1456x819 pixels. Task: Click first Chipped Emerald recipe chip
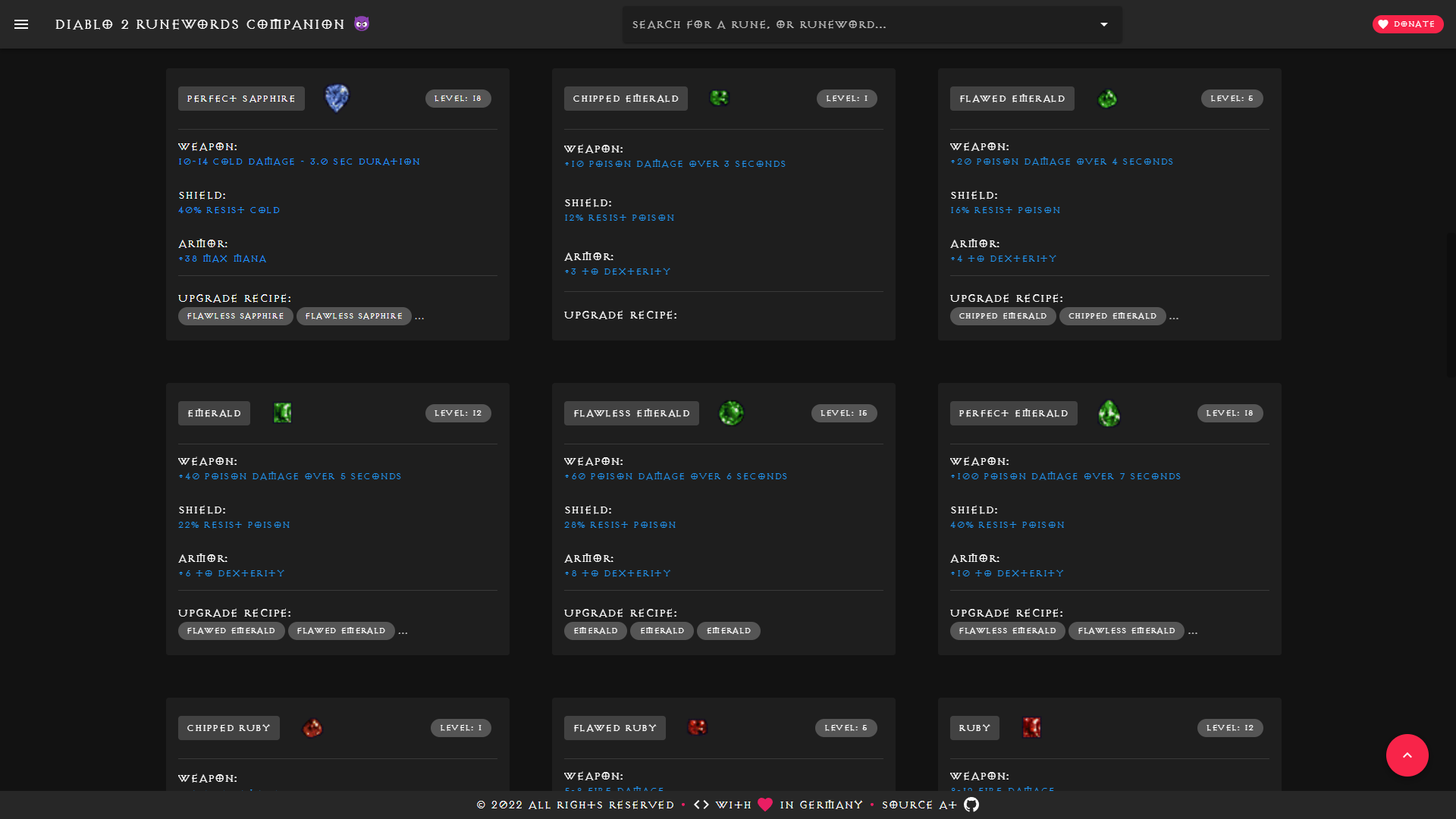click(1003, 316)
